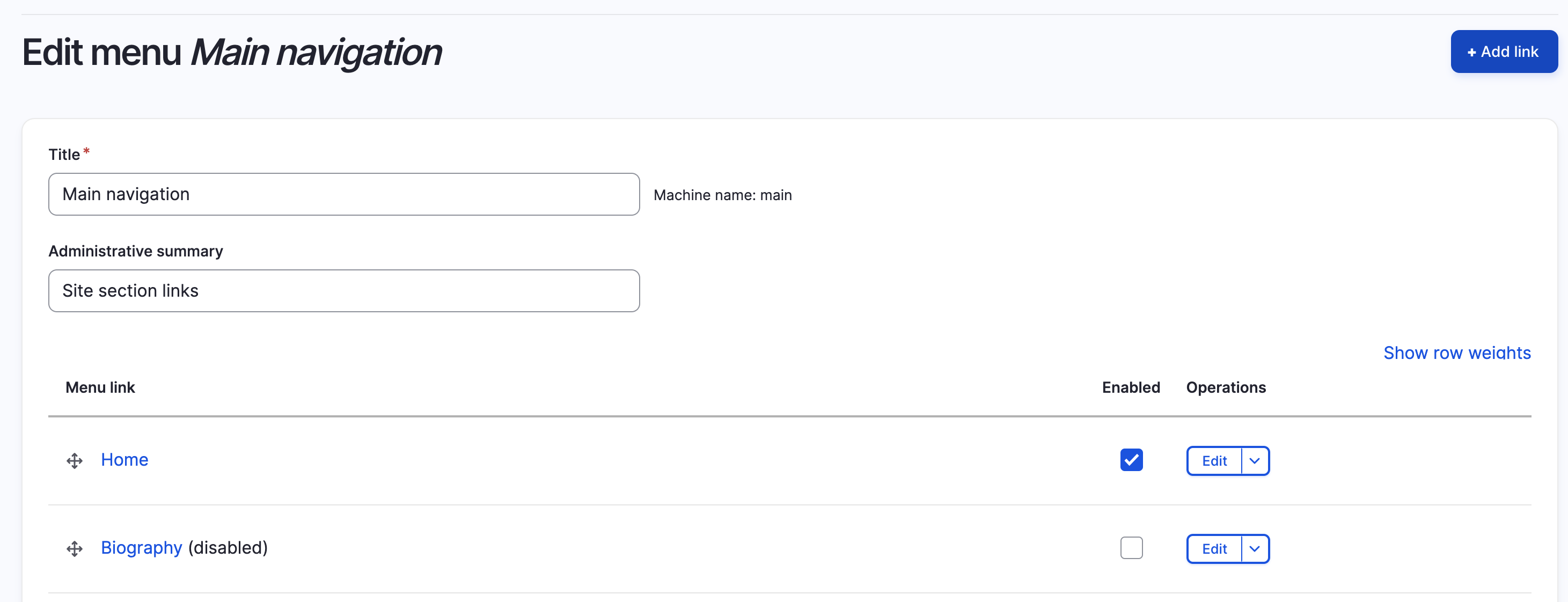Click the Machine name: main text
Viewport: 1568px width, 602px height.
click(x=722, y=195)
